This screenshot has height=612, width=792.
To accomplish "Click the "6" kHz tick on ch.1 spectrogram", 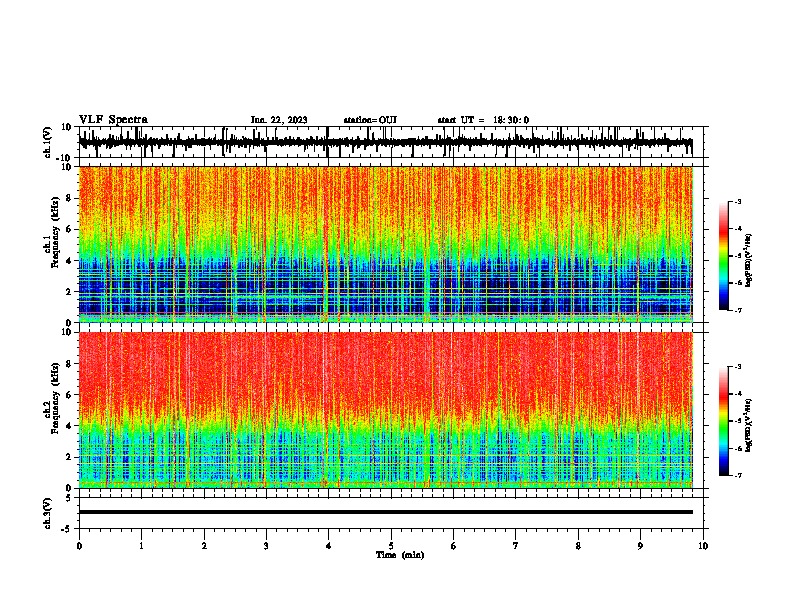I will click(69, 229).
